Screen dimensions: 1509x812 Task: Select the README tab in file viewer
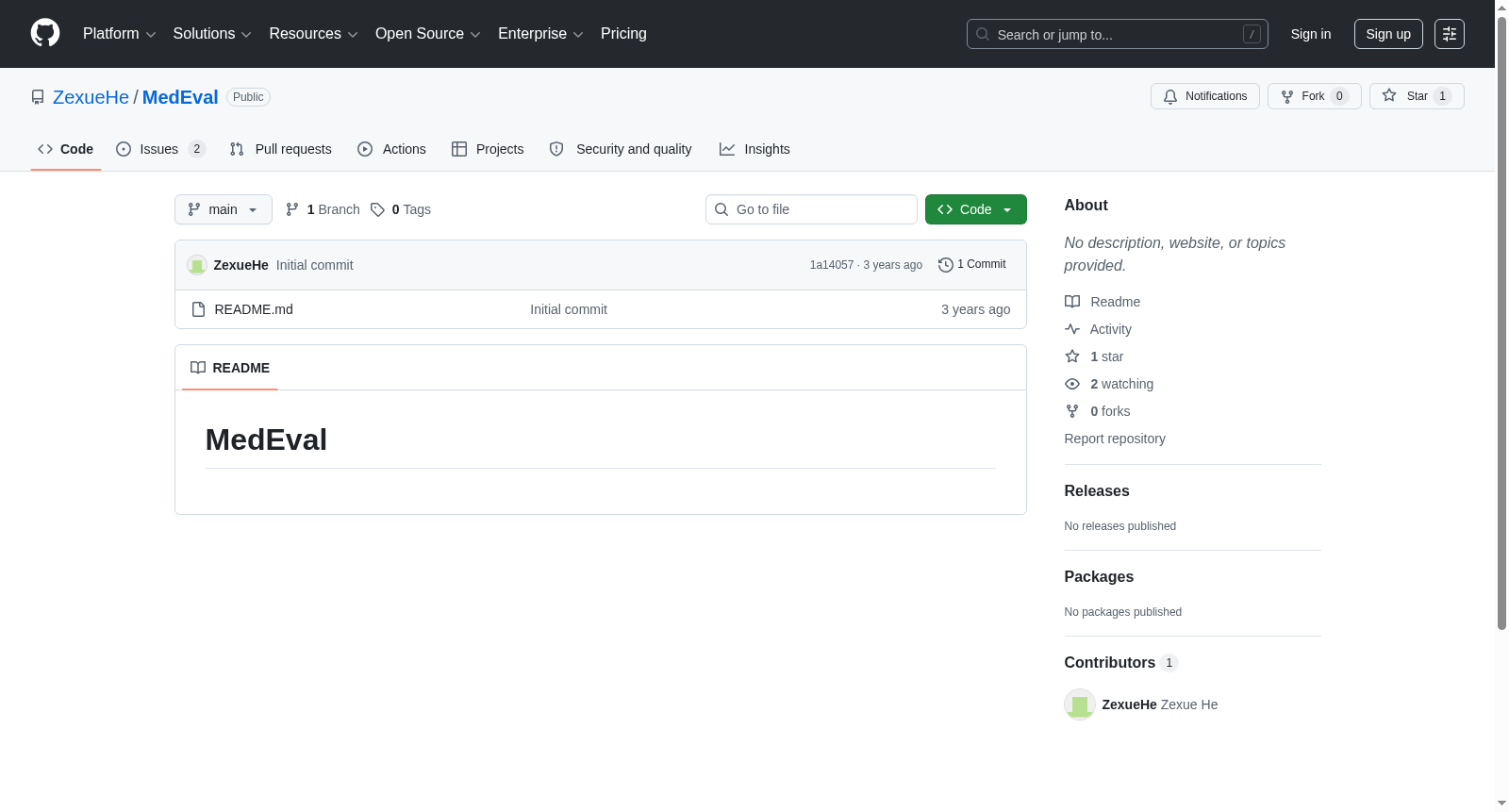230,368
